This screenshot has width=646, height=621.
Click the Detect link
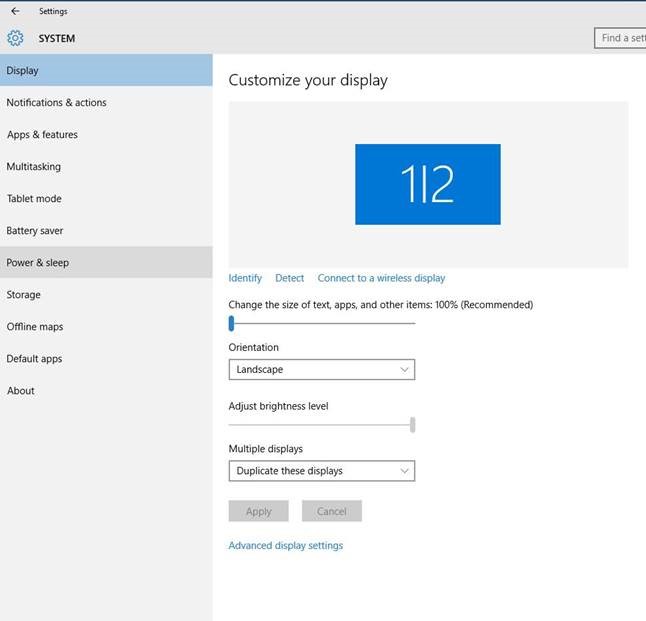(290, 278)
